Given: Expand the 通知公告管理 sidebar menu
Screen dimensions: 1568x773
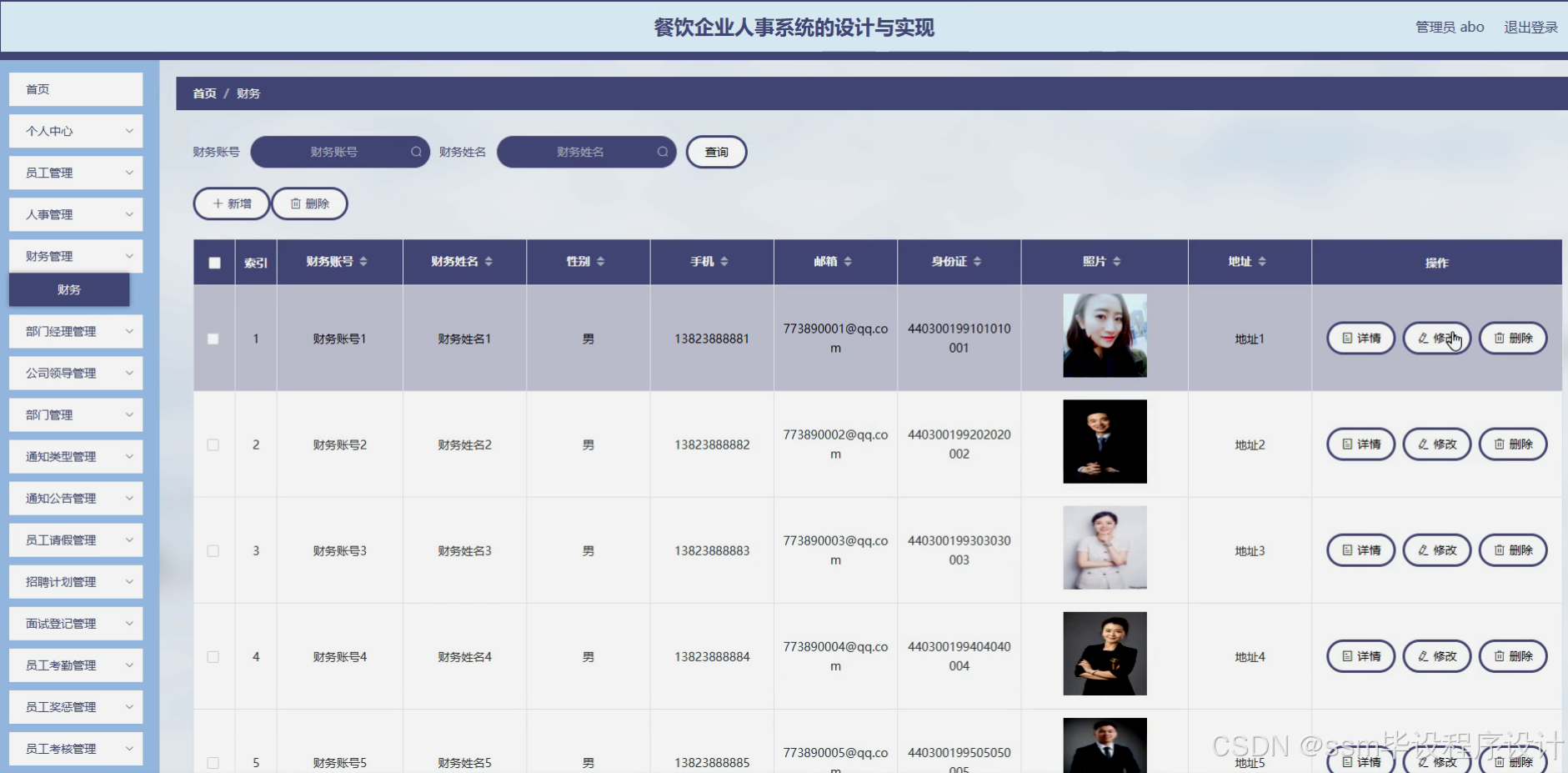Looking at the screenshot, I should tap(76, 498).
